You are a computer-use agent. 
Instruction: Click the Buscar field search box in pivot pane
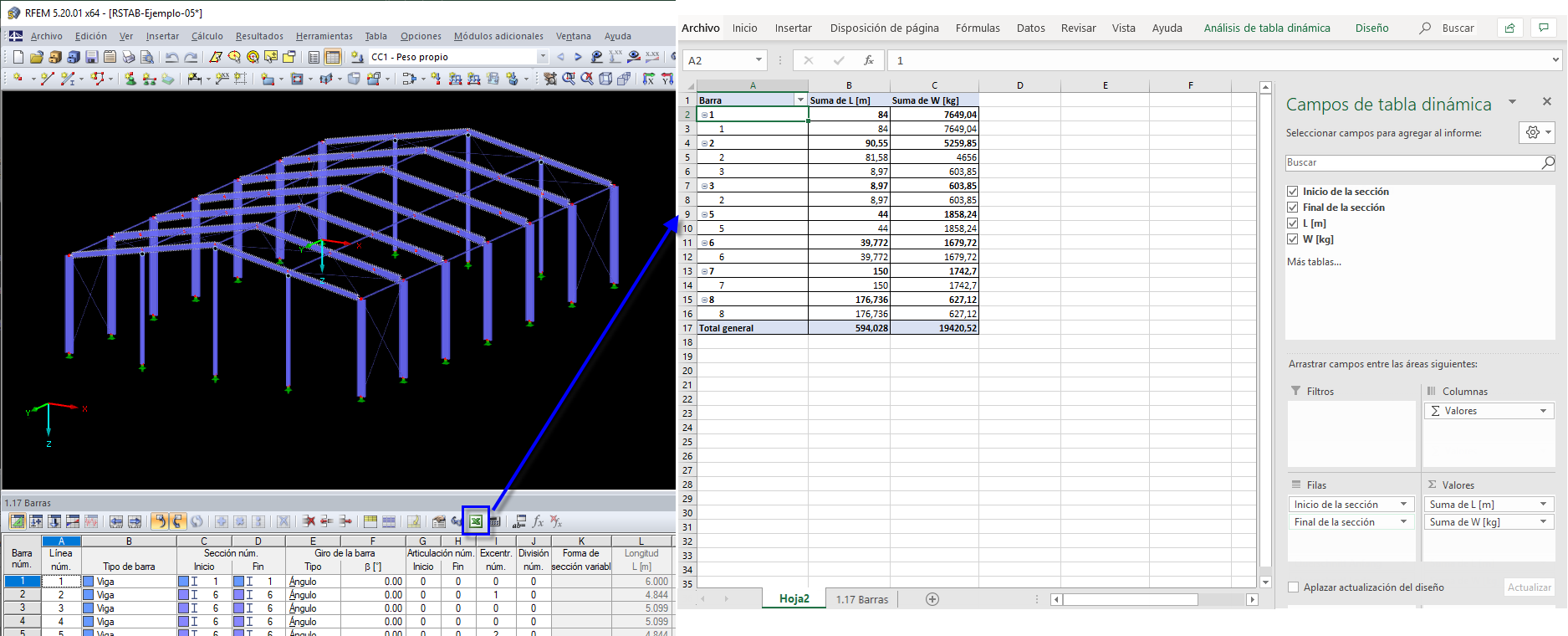pos(1420,162)
